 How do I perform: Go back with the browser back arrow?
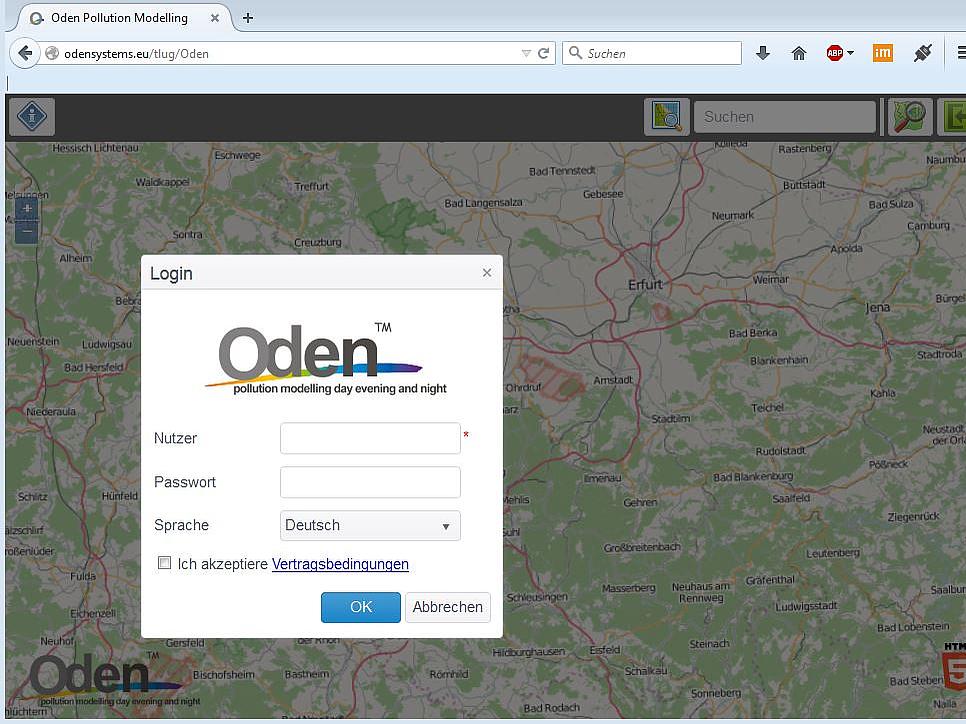click(x=25, y=53)
